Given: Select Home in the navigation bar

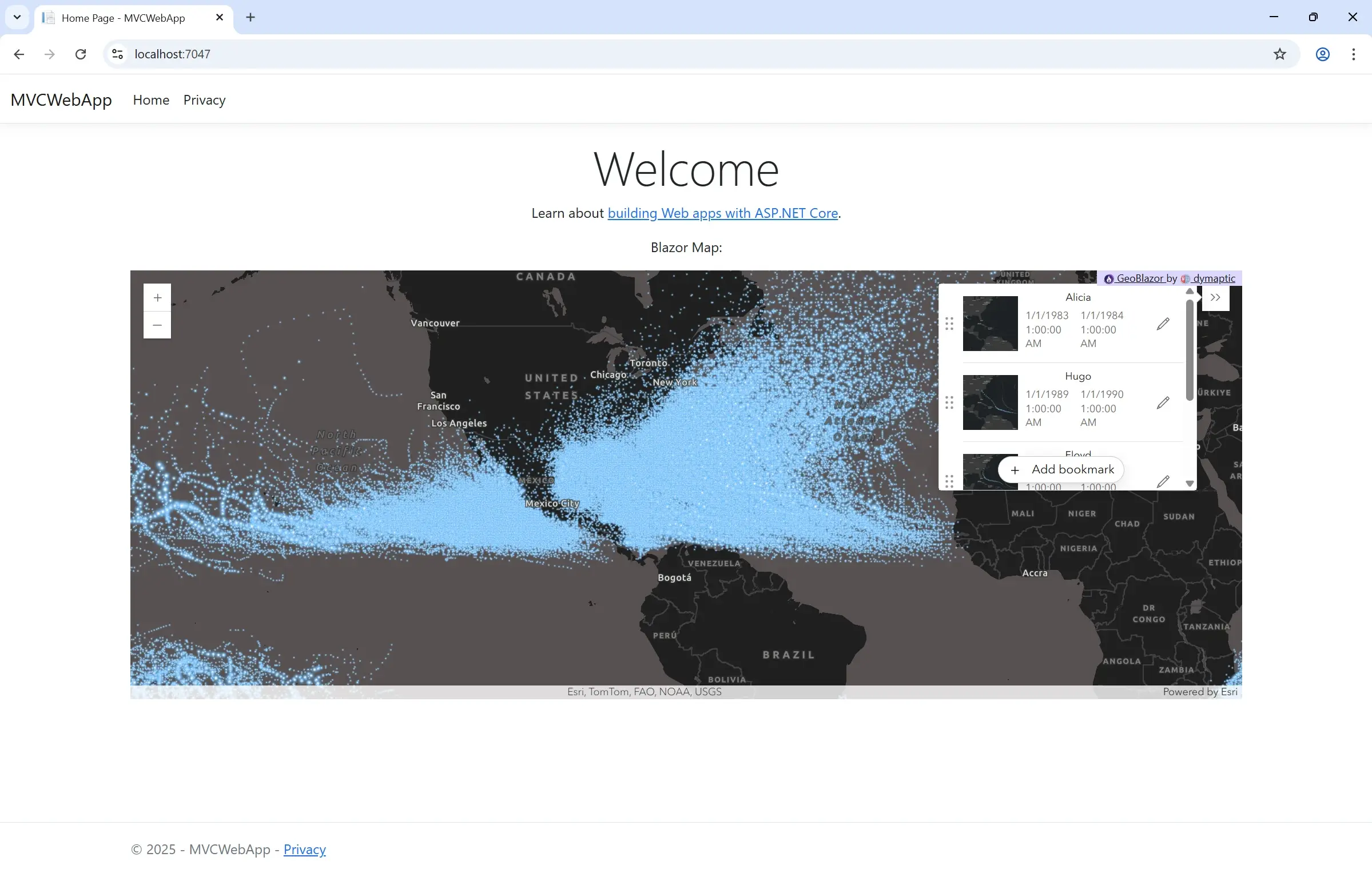Looking at the screenshot, I should click(150, 100).
